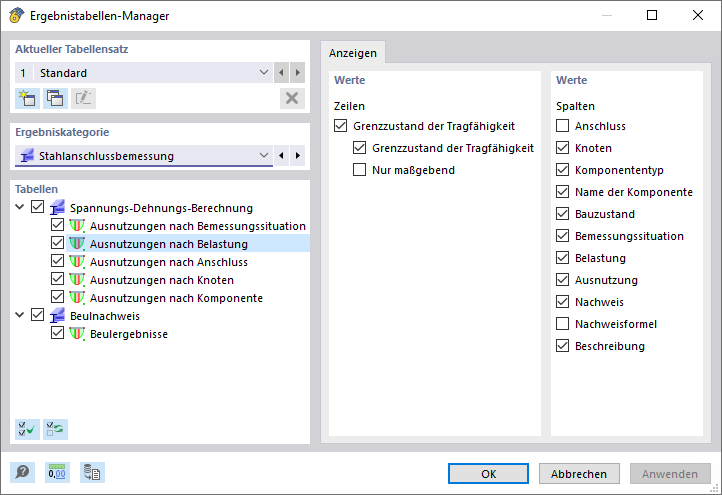Open the help icon at bottom left
Image resolution: width=722 pixels, height=495 pixels.
click(x=23, y=473)
